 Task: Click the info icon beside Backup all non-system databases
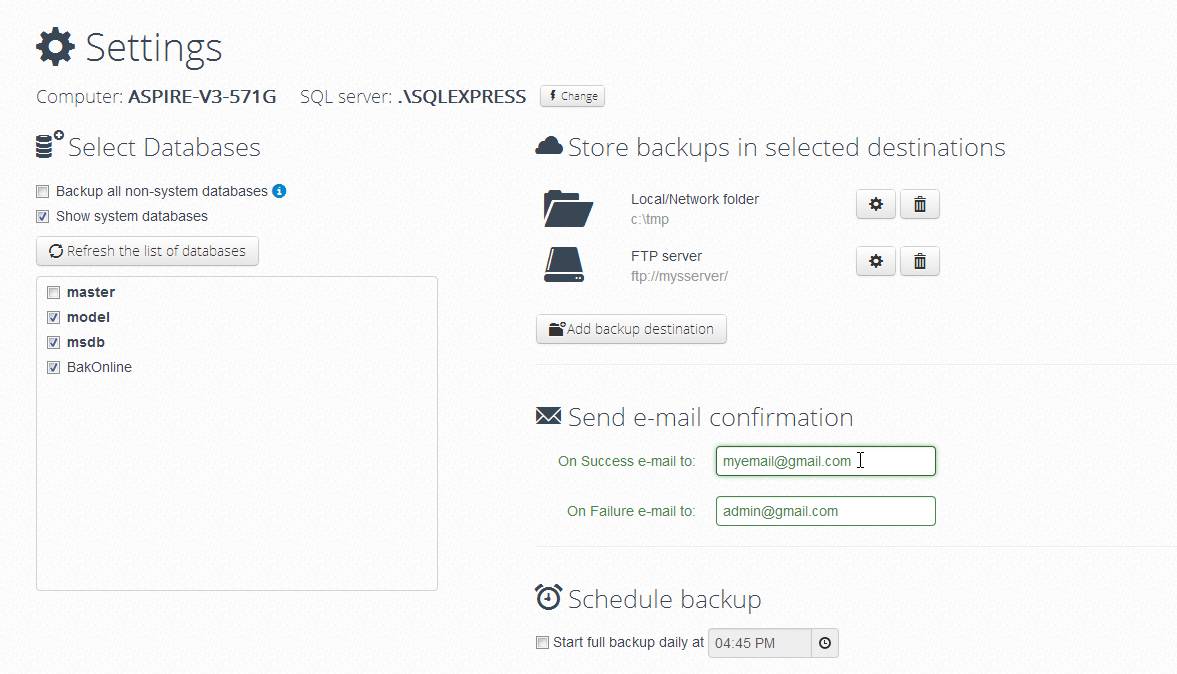(280, 191)
